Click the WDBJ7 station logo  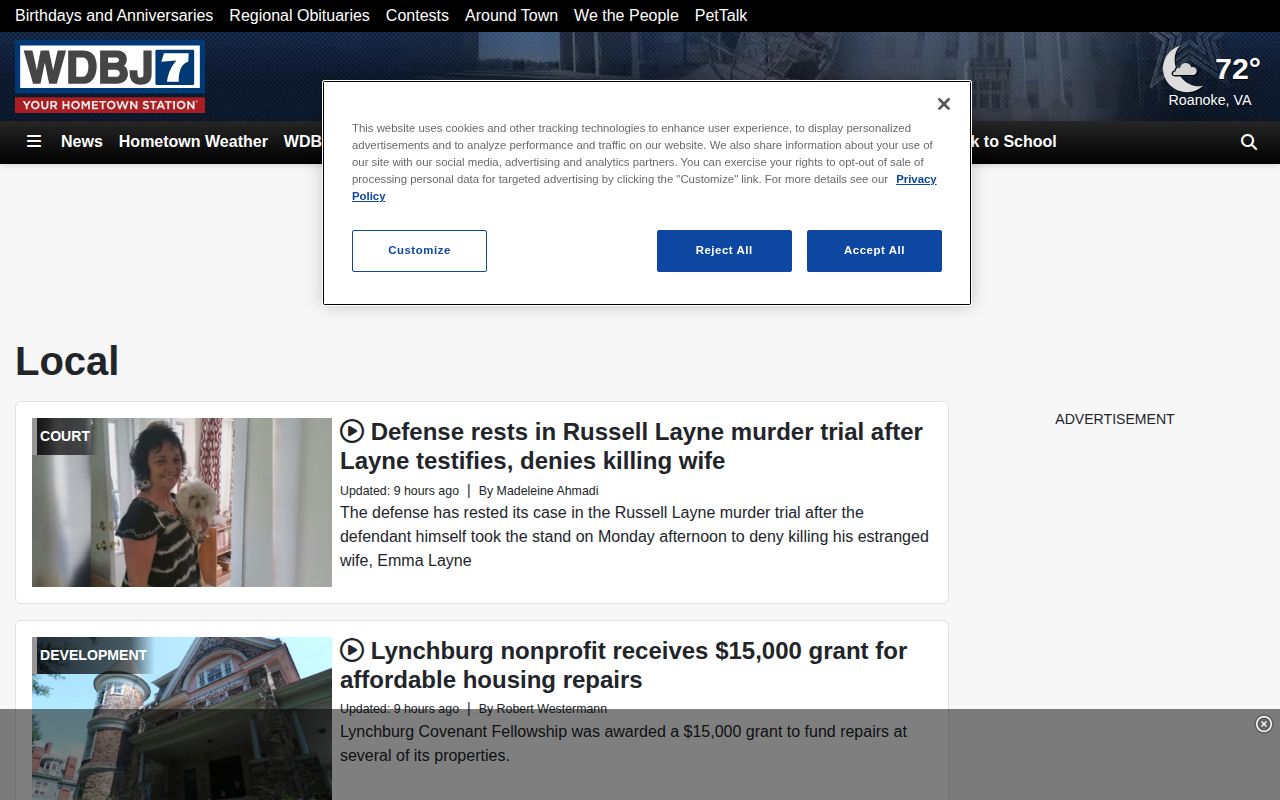click(110, 77)
